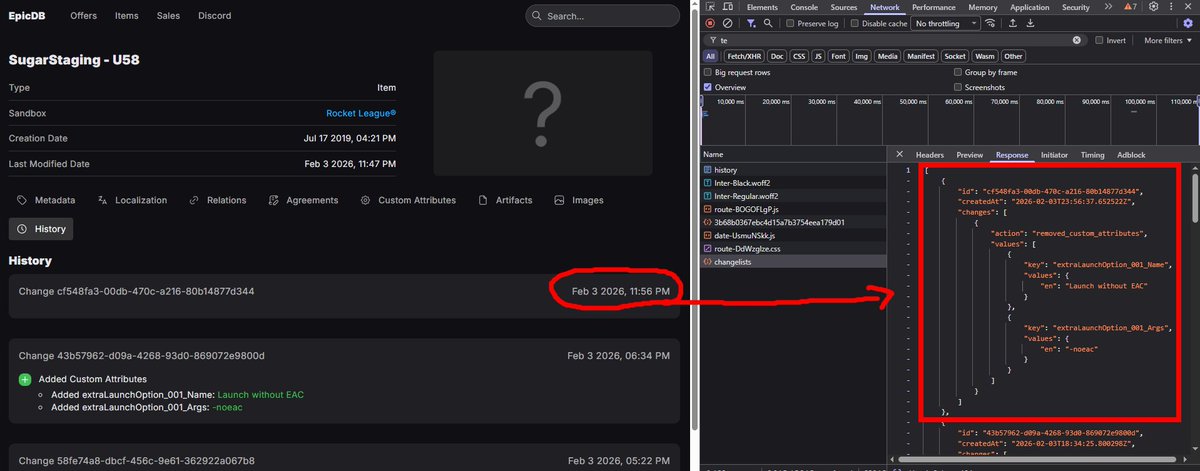Open the Adblock tab
1200x471 pixels.
point(1131,155)
